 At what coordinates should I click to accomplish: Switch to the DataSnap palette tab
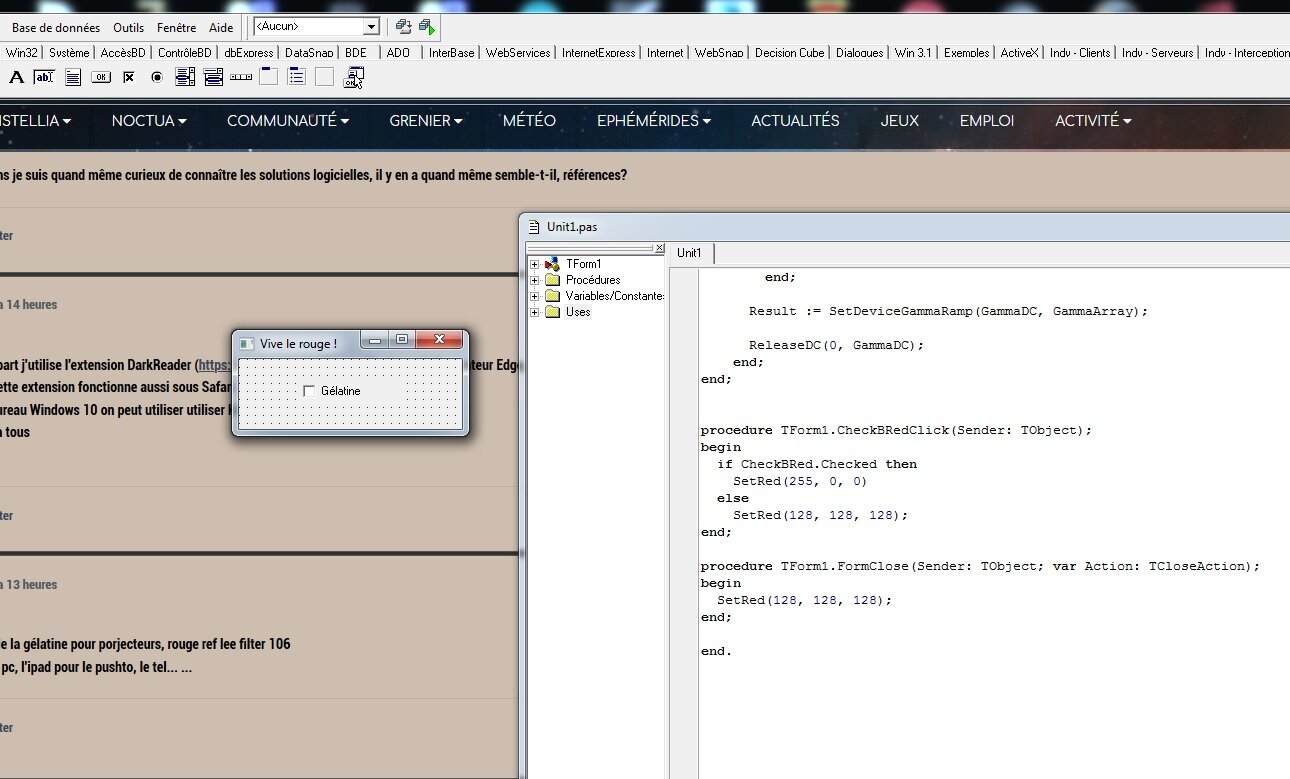(310, 53)
